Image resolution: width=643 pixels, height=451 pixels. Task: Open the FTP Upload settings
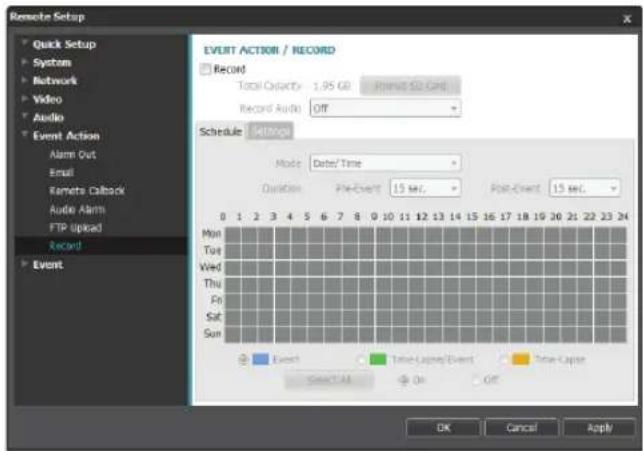coord(75,228)
